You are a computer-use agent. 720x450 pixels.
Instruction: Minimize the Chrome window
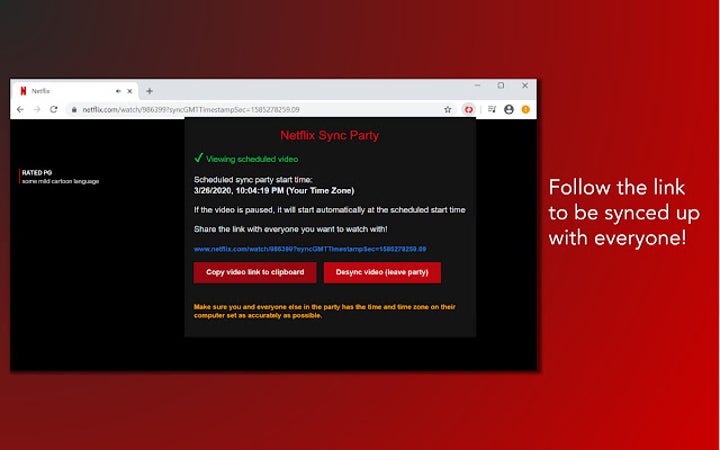[477, 86]
